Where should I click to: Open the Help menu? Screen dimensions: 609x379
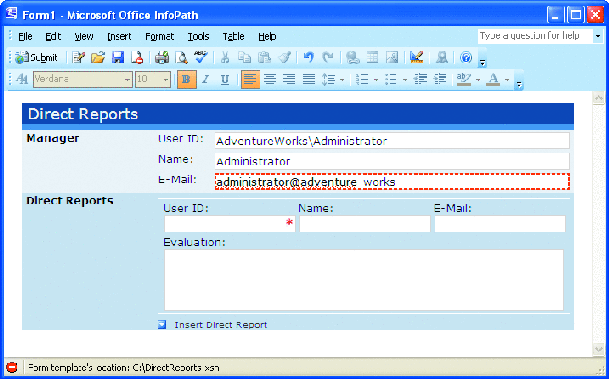point(267,37)
